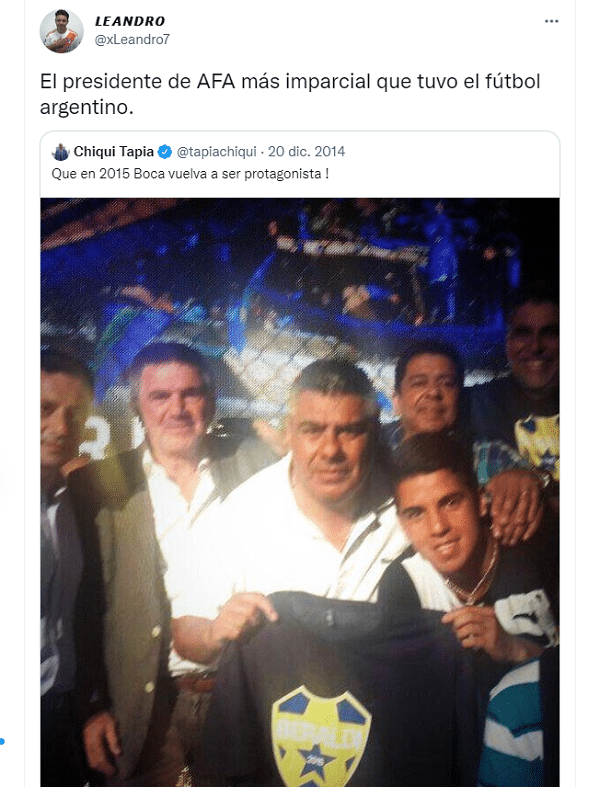Click the 'El presidente de AFA' tweet text
The height and width of the screenshot is (787, 600).
[x=290, y=94]
